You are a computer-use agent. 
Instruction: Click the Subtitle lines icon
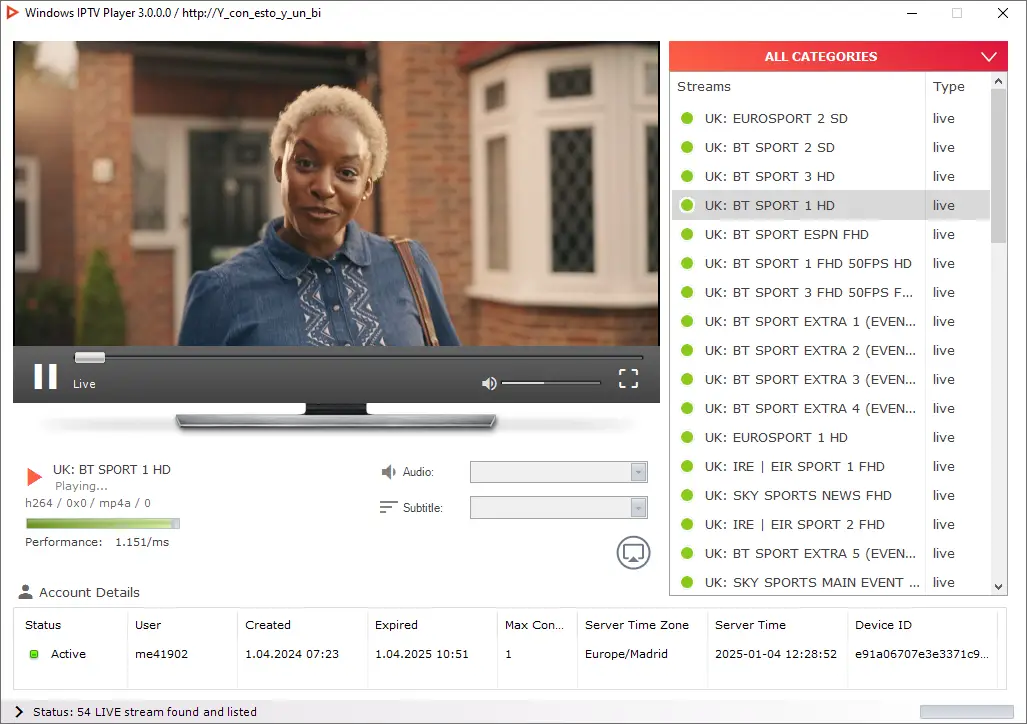click(388, 507)
